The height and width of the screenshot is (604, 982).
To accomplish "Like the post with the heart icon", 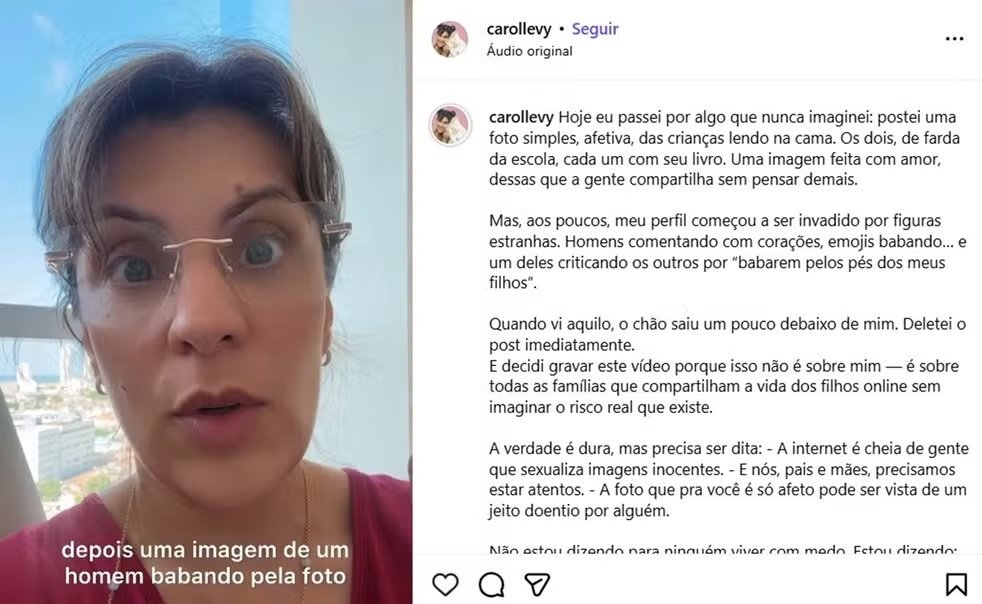I will point(445,584).
